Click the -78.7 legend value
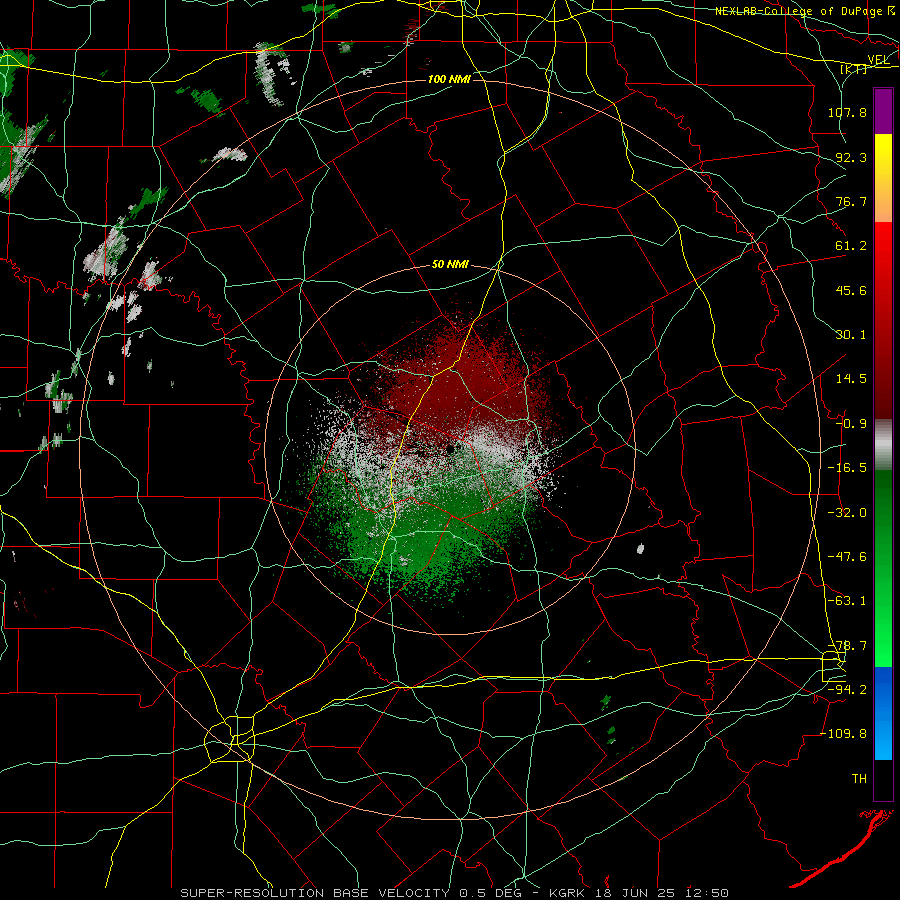Screen dimensions: 900x900 tap(847, 646)
